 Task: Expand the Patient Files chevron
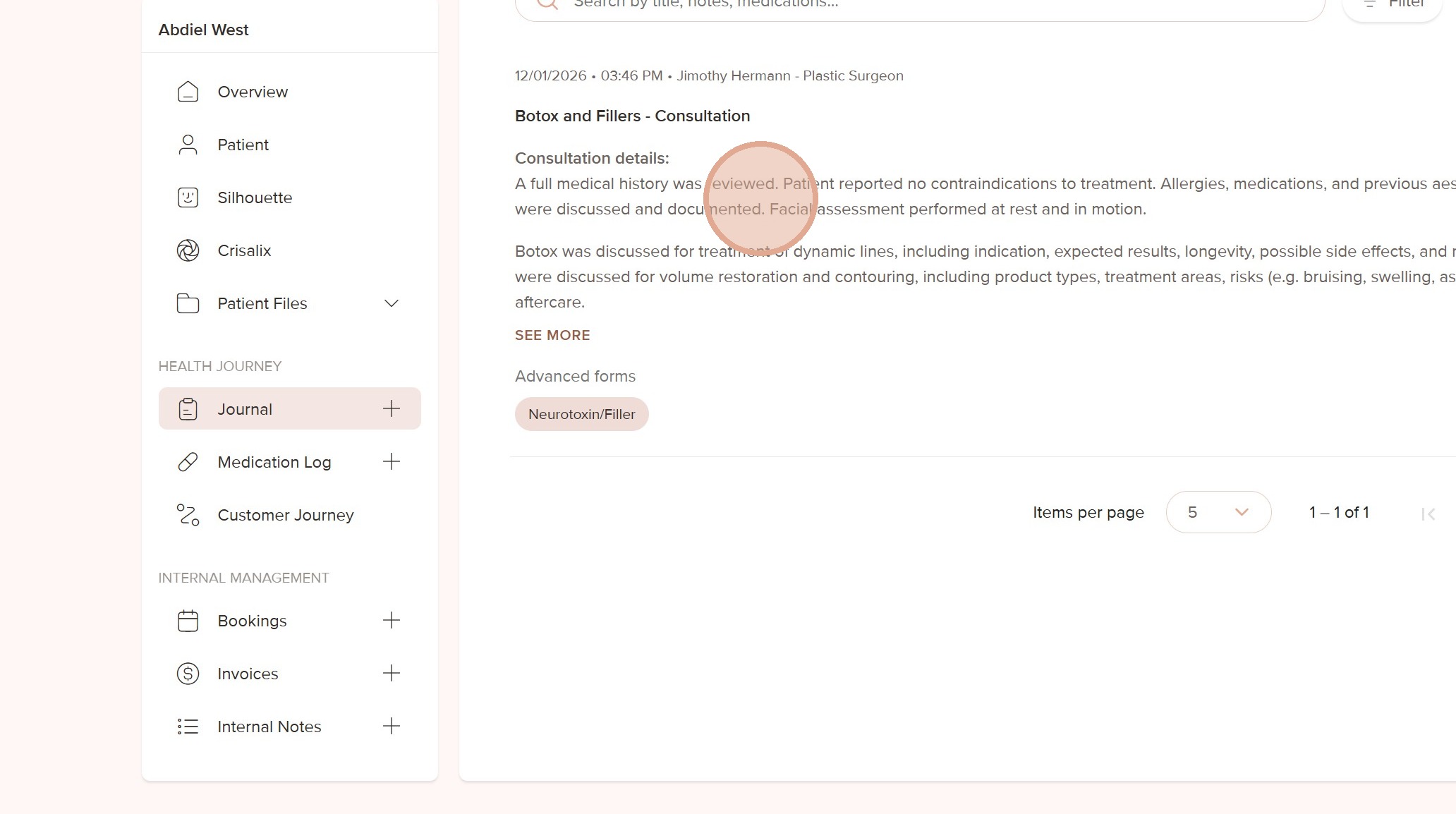392,303
